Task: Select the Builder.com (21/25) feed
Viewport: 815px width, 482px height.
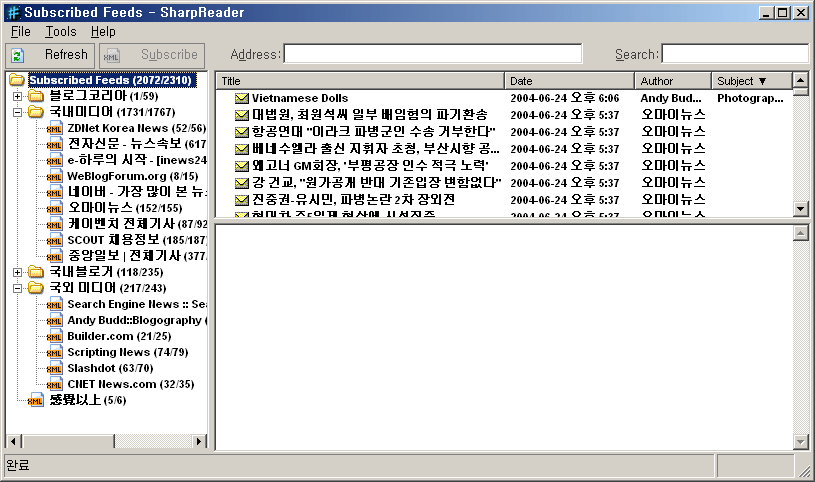Action: click(x=119, y=336)
